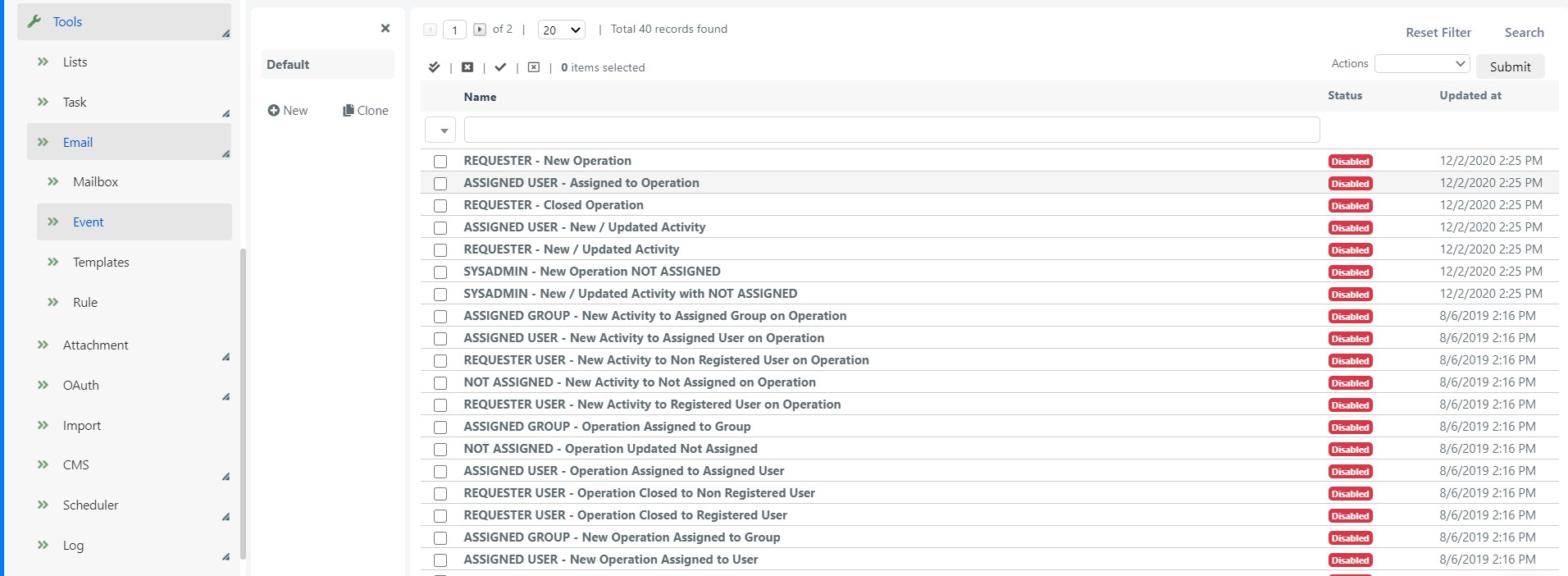The height and width of the screenshot is (576, 1568).
Task: Open the 20 records per page dropdown
Action: tap(561, 30)
